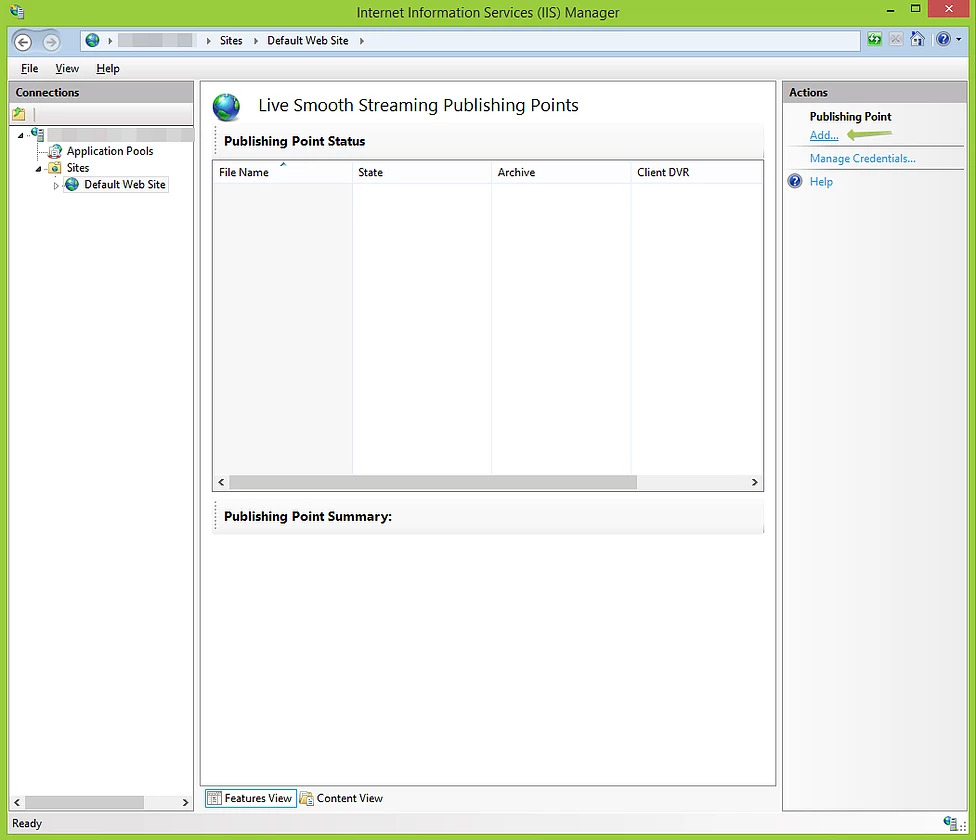The height and width of the screenshot is (840, 976).
Task: Click the Back navigation arrow button
Action: point(23,42)
